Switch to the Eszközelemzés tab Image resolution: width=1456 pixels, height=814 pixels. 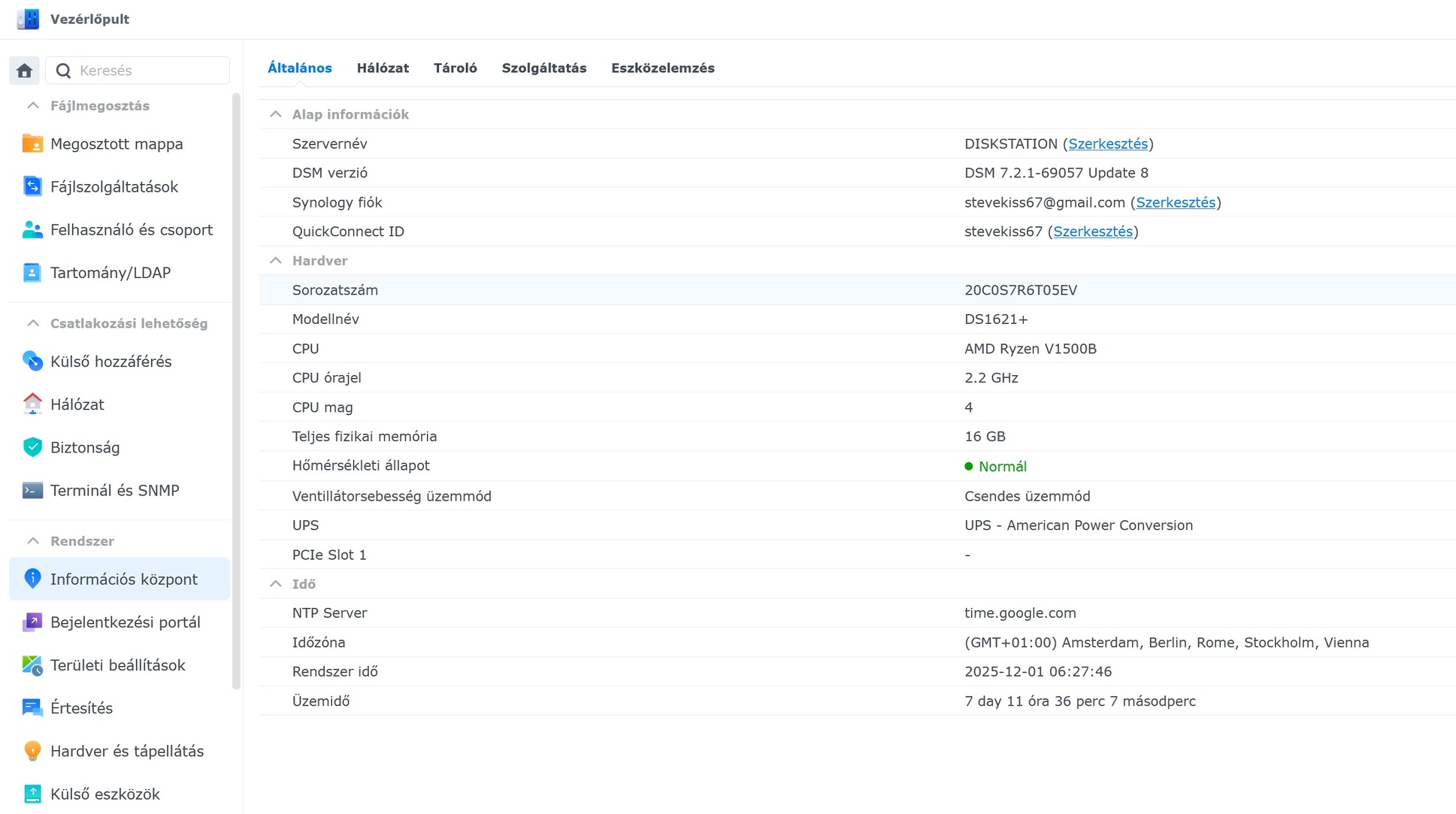click(x=662, y=68)
